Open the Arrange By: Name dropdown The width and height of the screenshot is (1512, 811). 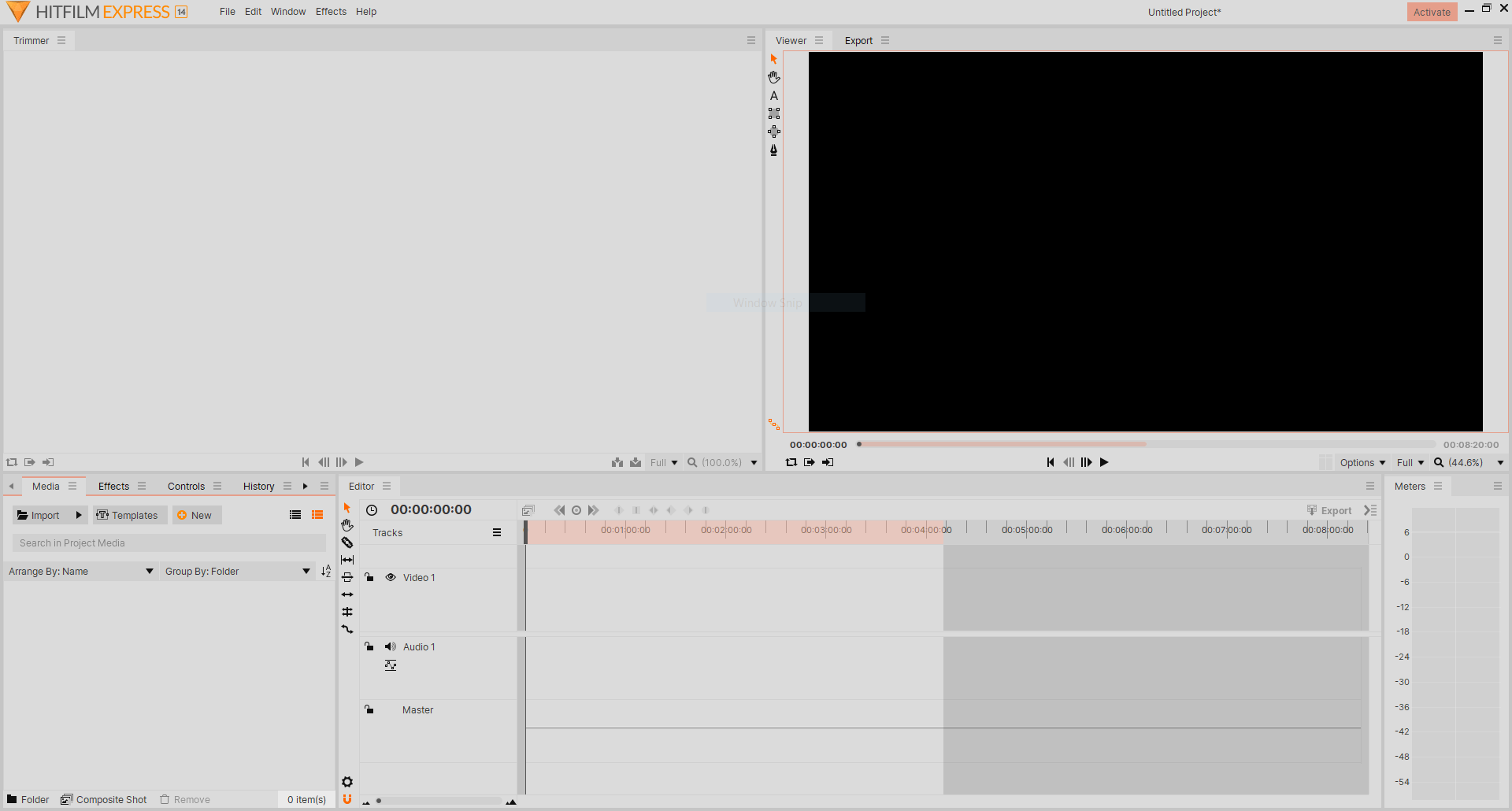[x=81, y=571]
